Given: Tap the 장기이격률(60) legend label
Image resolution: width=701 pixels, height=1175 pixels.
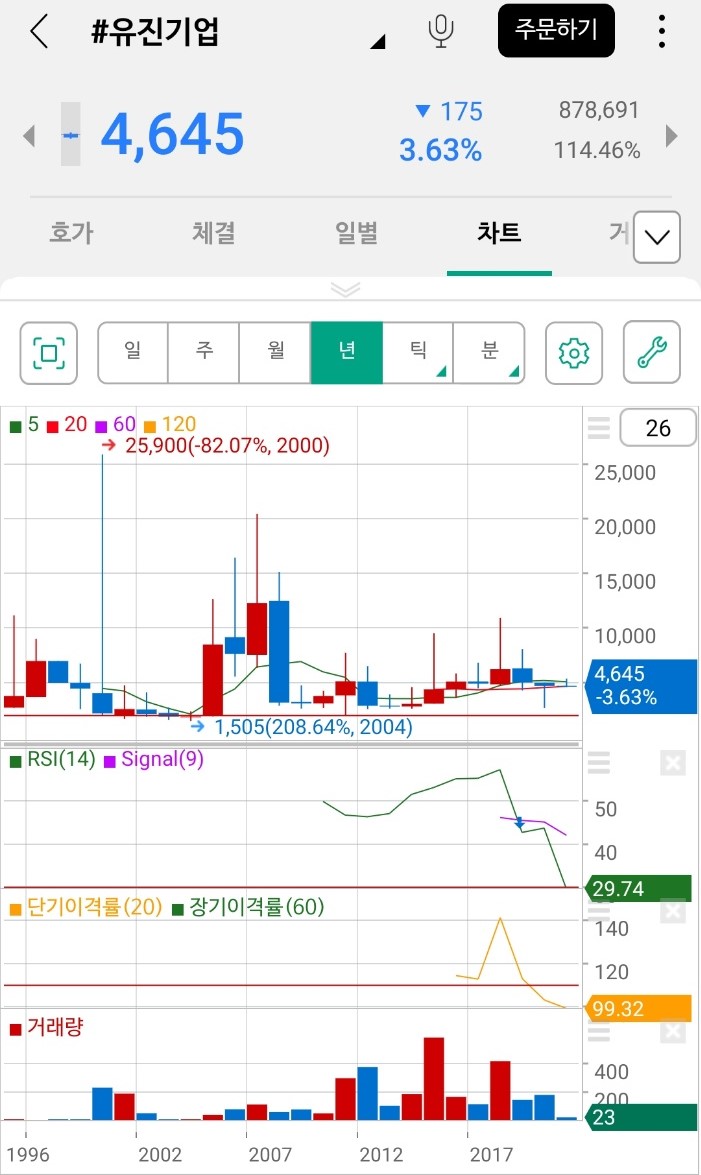Looking at the screenshot, I should coord(248,907).
